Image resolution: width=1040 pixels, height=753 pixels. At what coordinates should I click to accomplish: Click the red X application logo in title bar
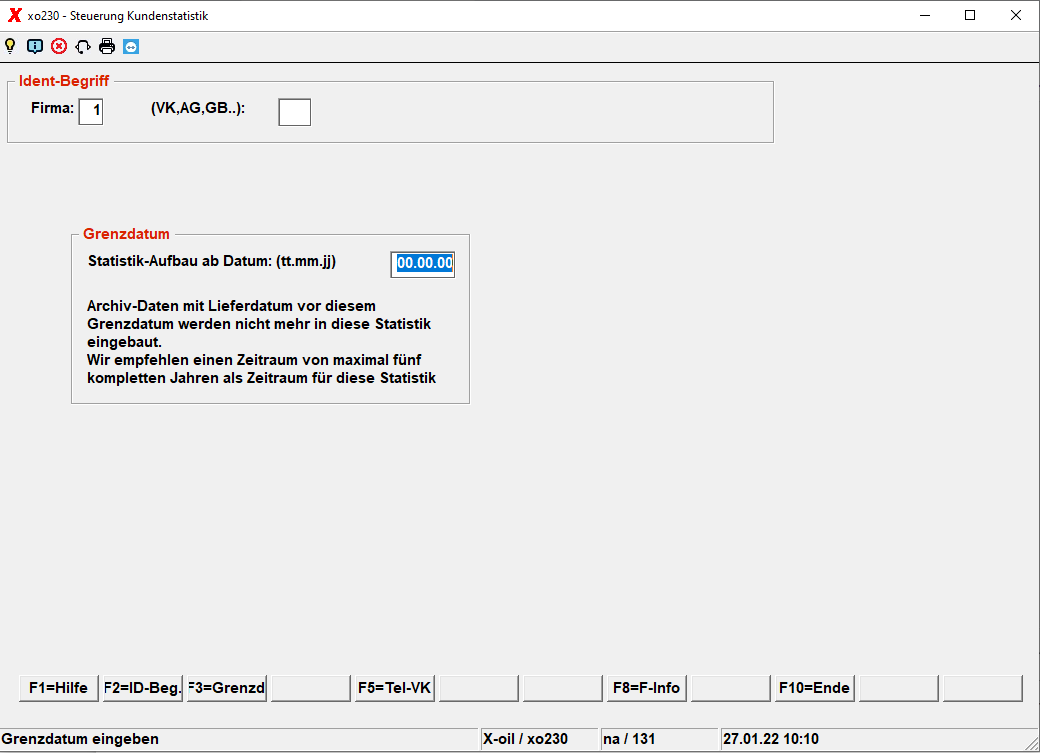pos(15,15)
